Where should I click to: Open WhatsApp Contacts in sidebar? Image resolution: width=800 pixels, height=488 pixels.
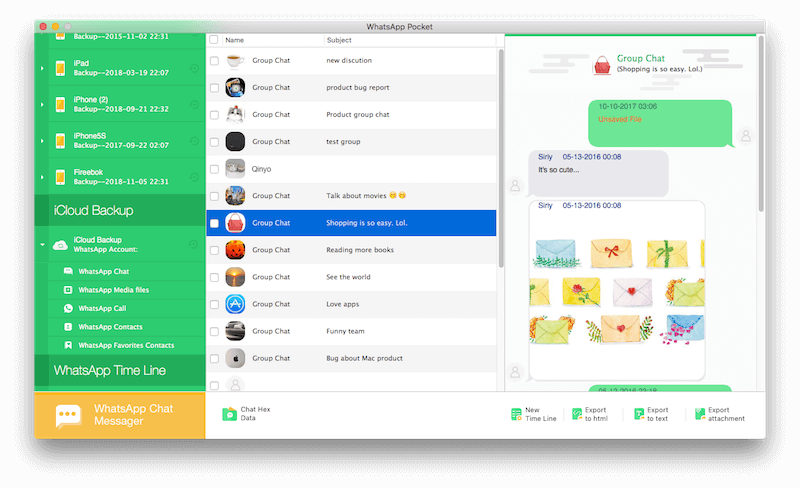126,327
